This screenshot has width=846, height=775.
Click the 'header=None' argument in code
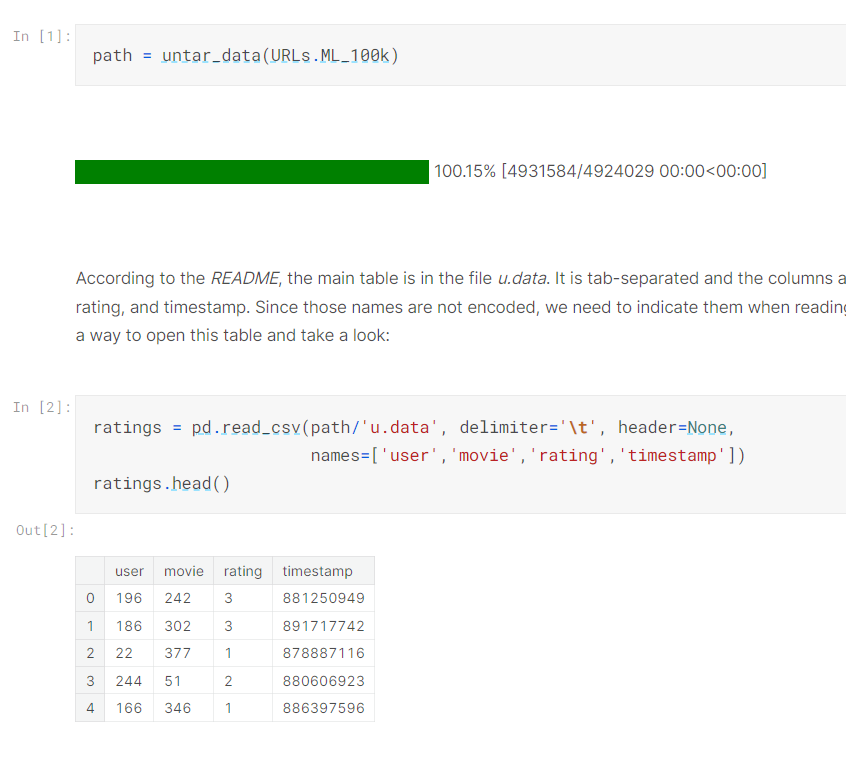[672, 427]
